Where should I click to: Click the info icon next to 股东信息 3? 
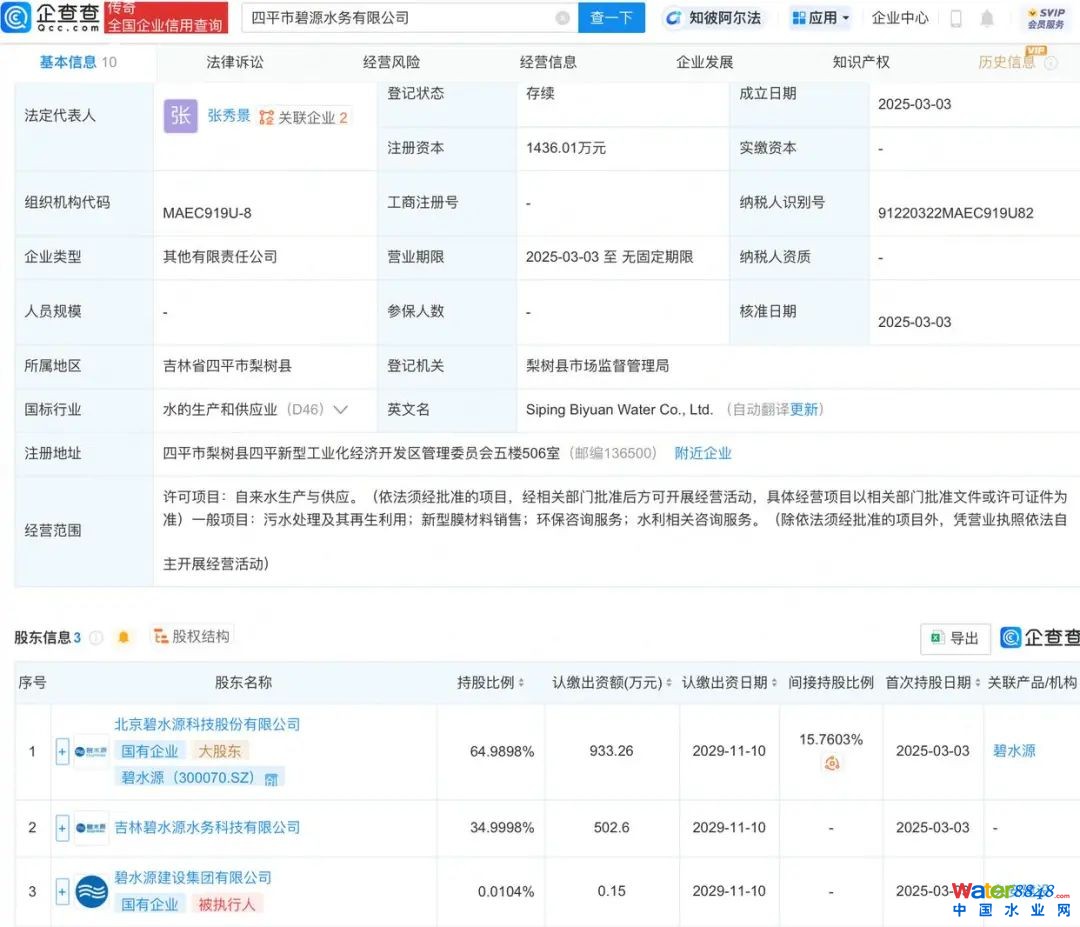[x=97, y=637]
